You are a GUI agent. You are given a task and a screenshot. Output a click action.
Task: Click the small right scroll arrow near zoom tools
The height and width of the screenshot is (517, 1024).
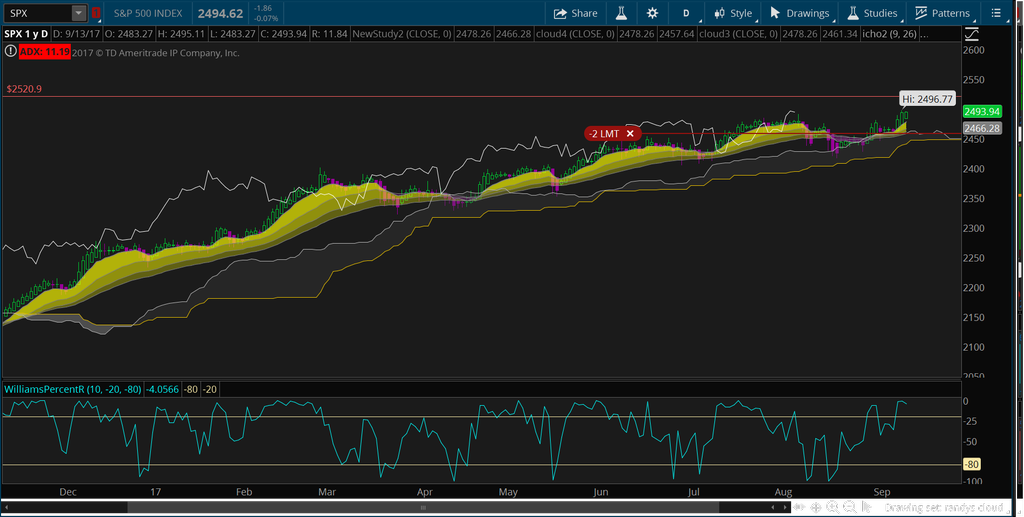[x=785, y=507]
